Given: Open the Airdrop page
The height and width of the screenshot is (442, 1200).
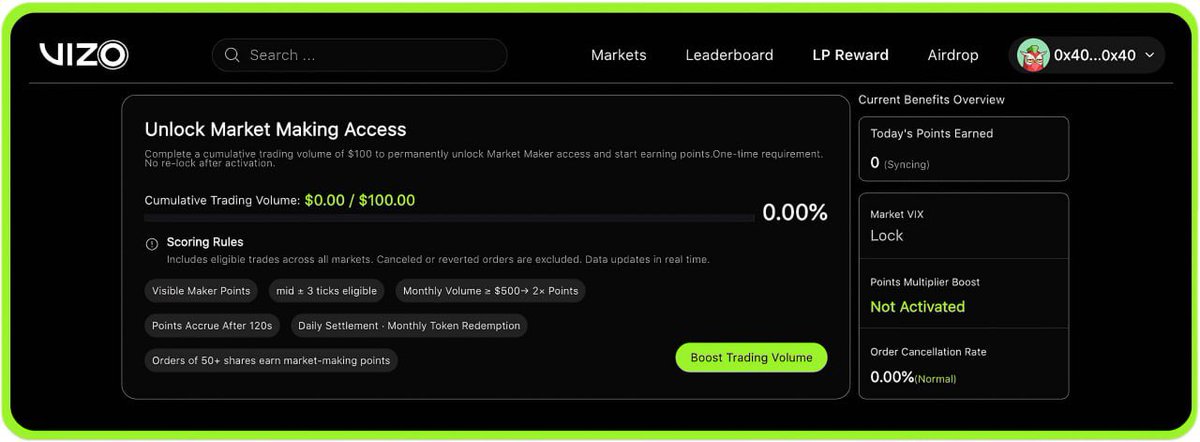Looking at the screenshot, I should tap(953, 55).
